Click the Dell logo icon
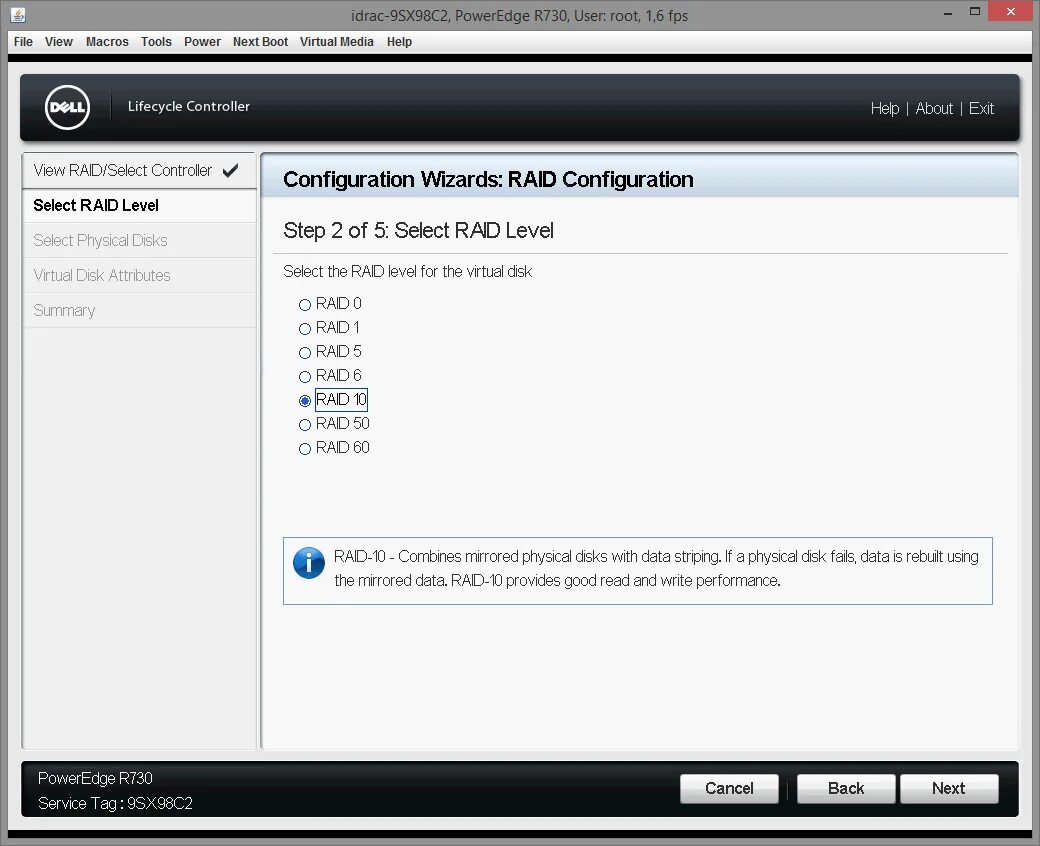 click(x=67, y=107)
